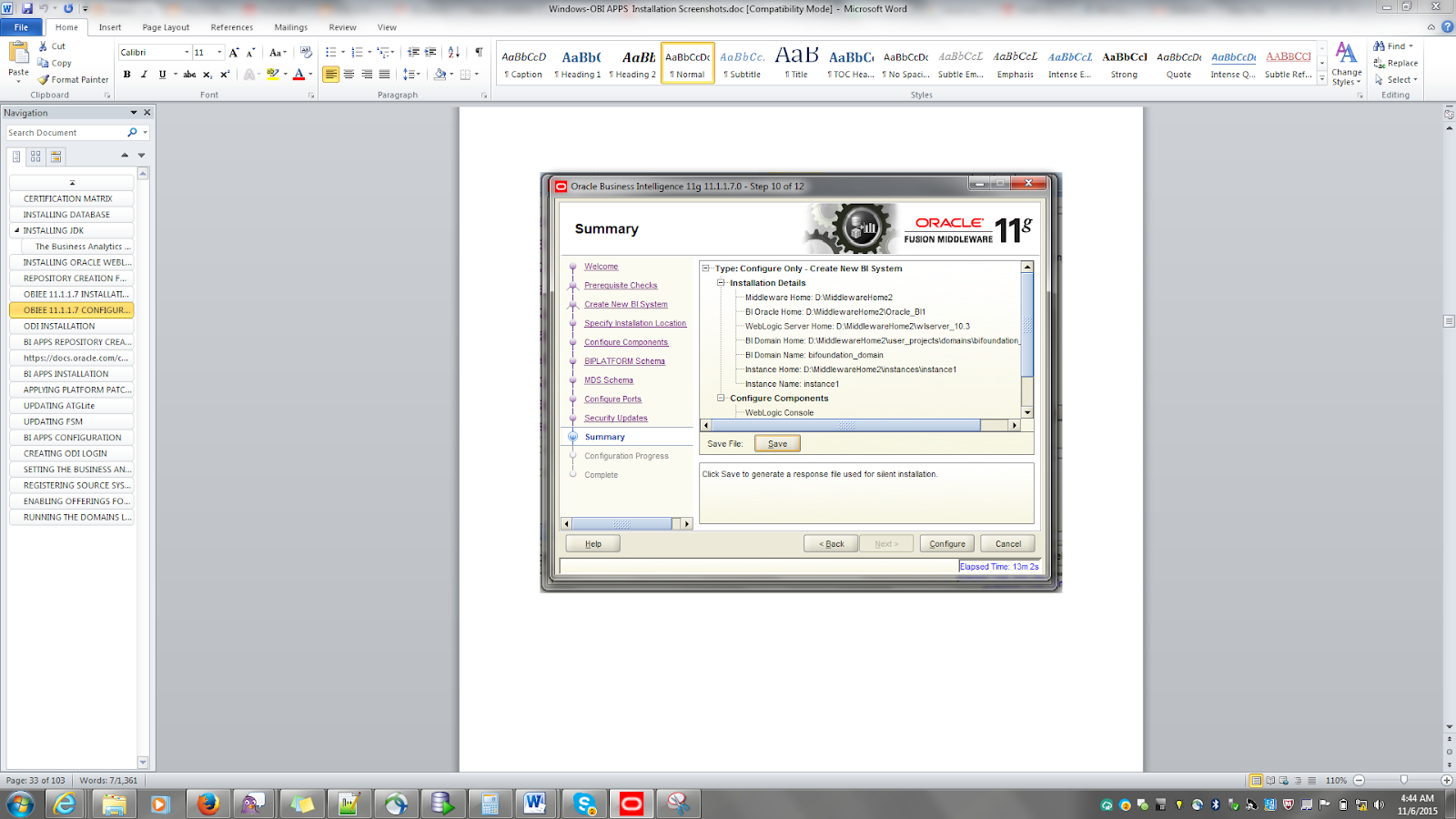Increase paragraph indent
This screenshot has width=1456, height=819.
click(x=430, y=53)
